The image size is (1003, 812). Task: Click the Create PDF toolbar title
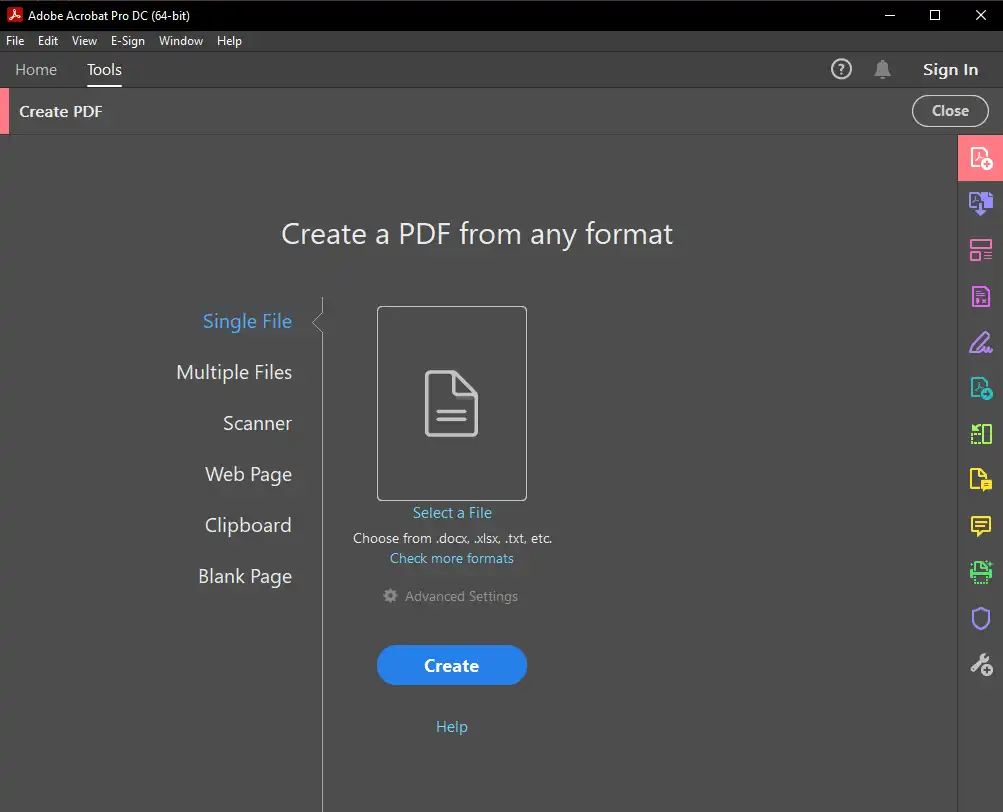click(x=61, y=111)
